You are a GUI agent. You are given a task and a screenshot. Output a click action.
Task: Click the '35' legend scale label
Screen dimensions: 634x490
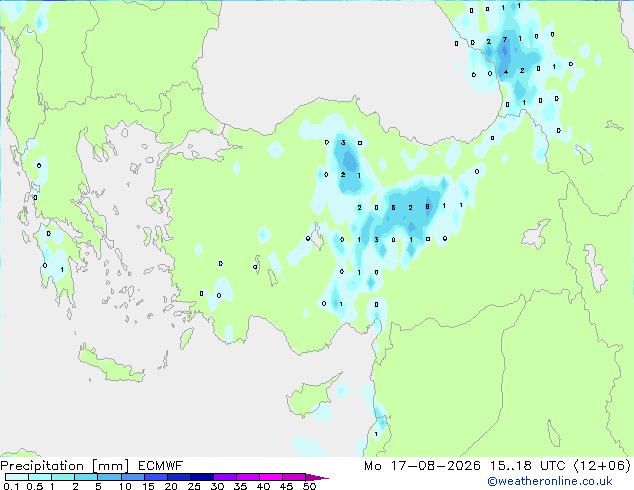tap(240, 486)
